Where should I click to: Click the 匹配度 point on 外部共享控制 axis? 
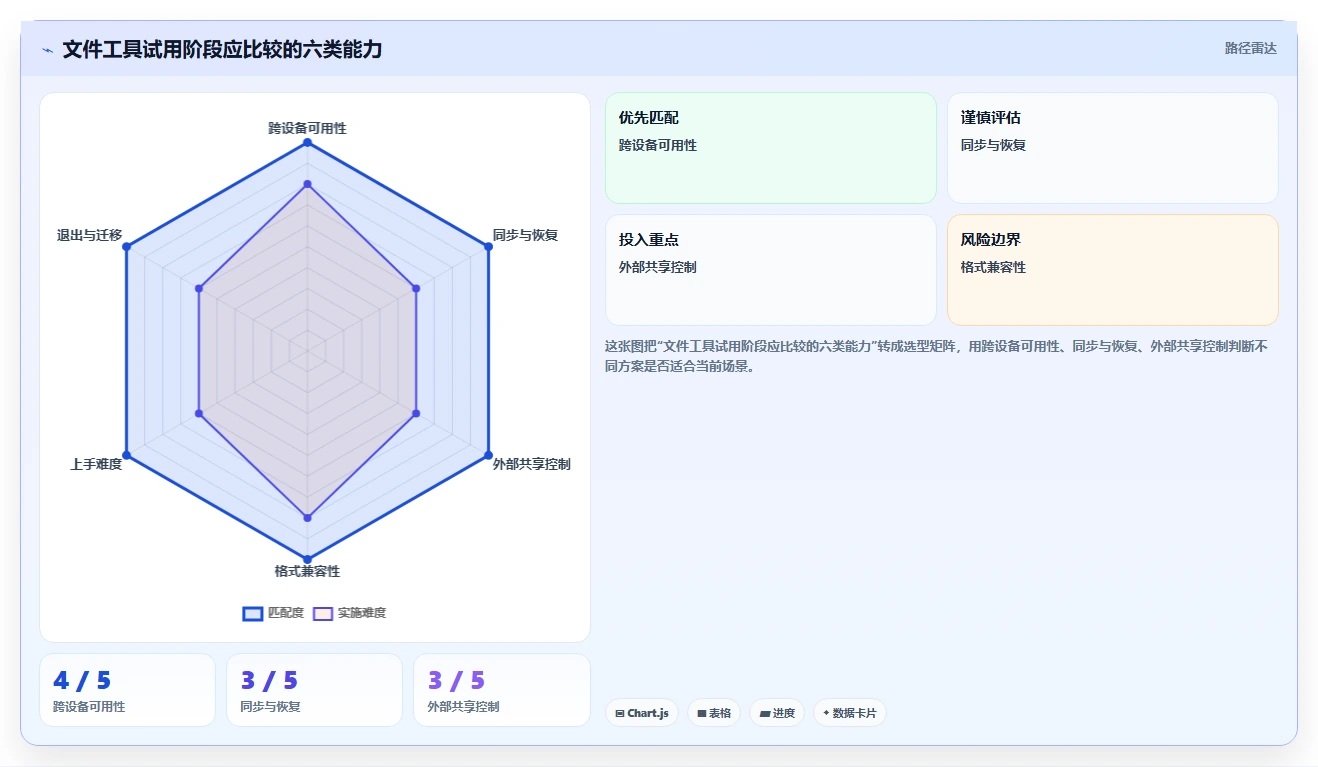pos(488,455)
